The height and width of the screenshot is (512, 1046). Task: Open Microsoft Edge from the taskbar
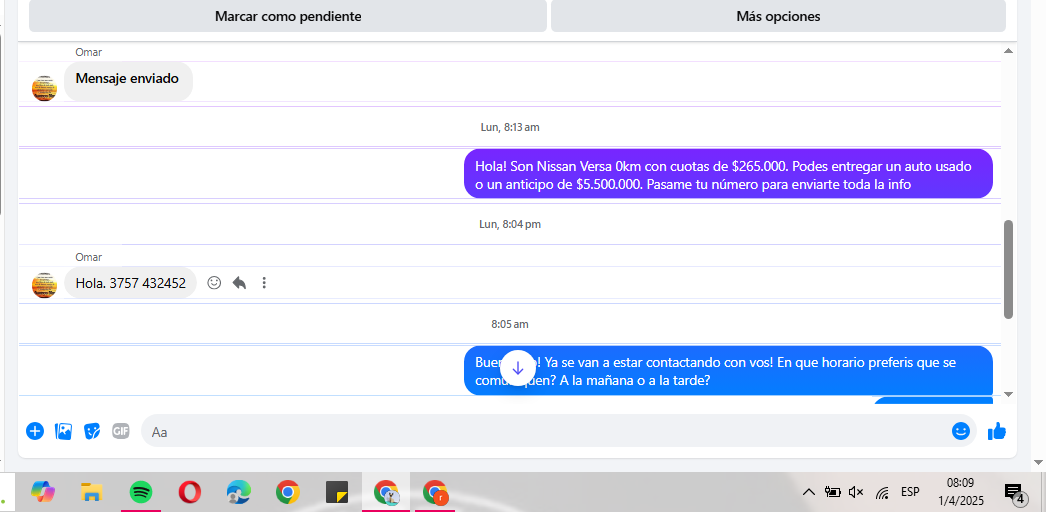coord(238,493)
